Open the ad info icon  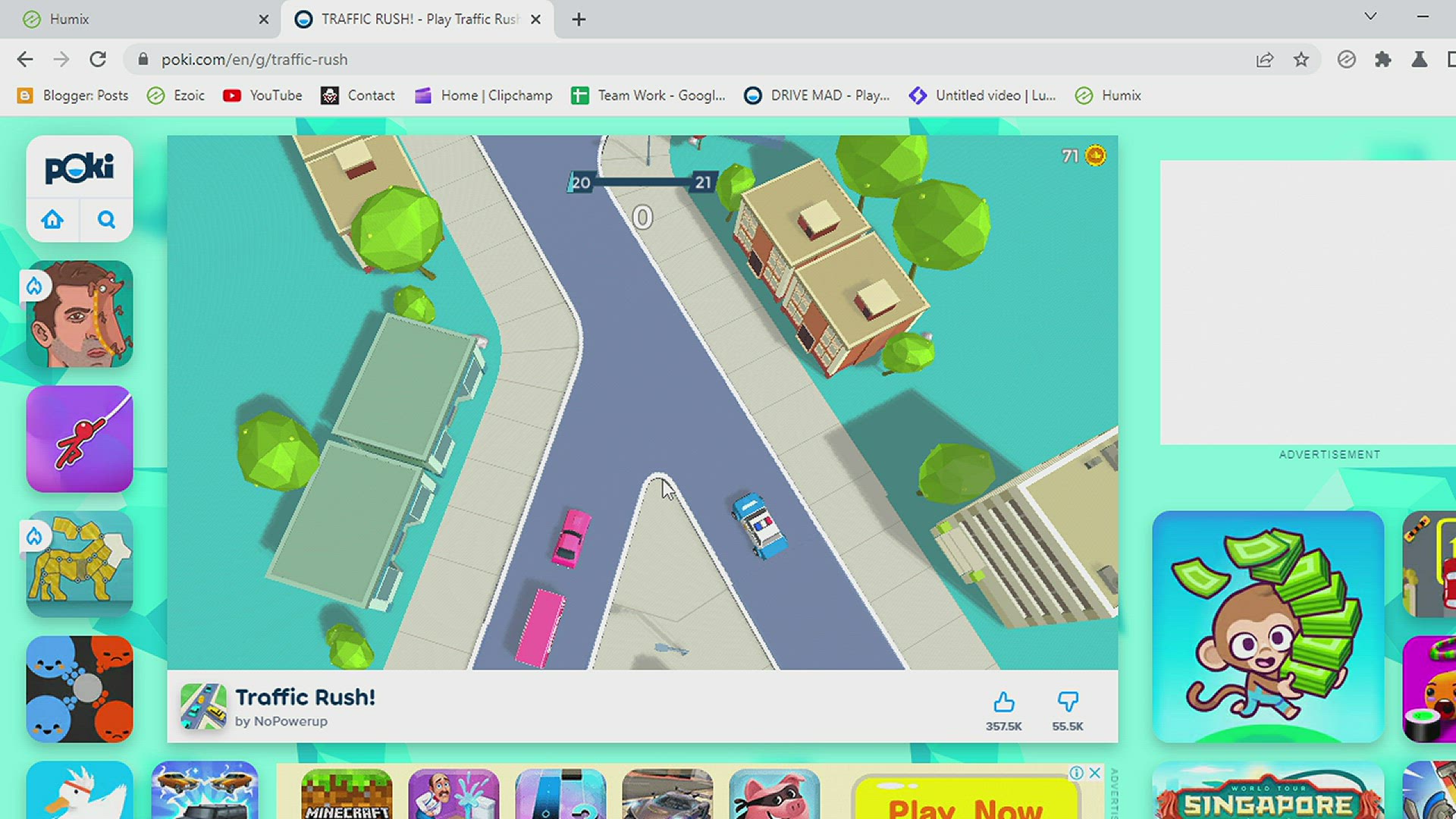(1076, 773)
